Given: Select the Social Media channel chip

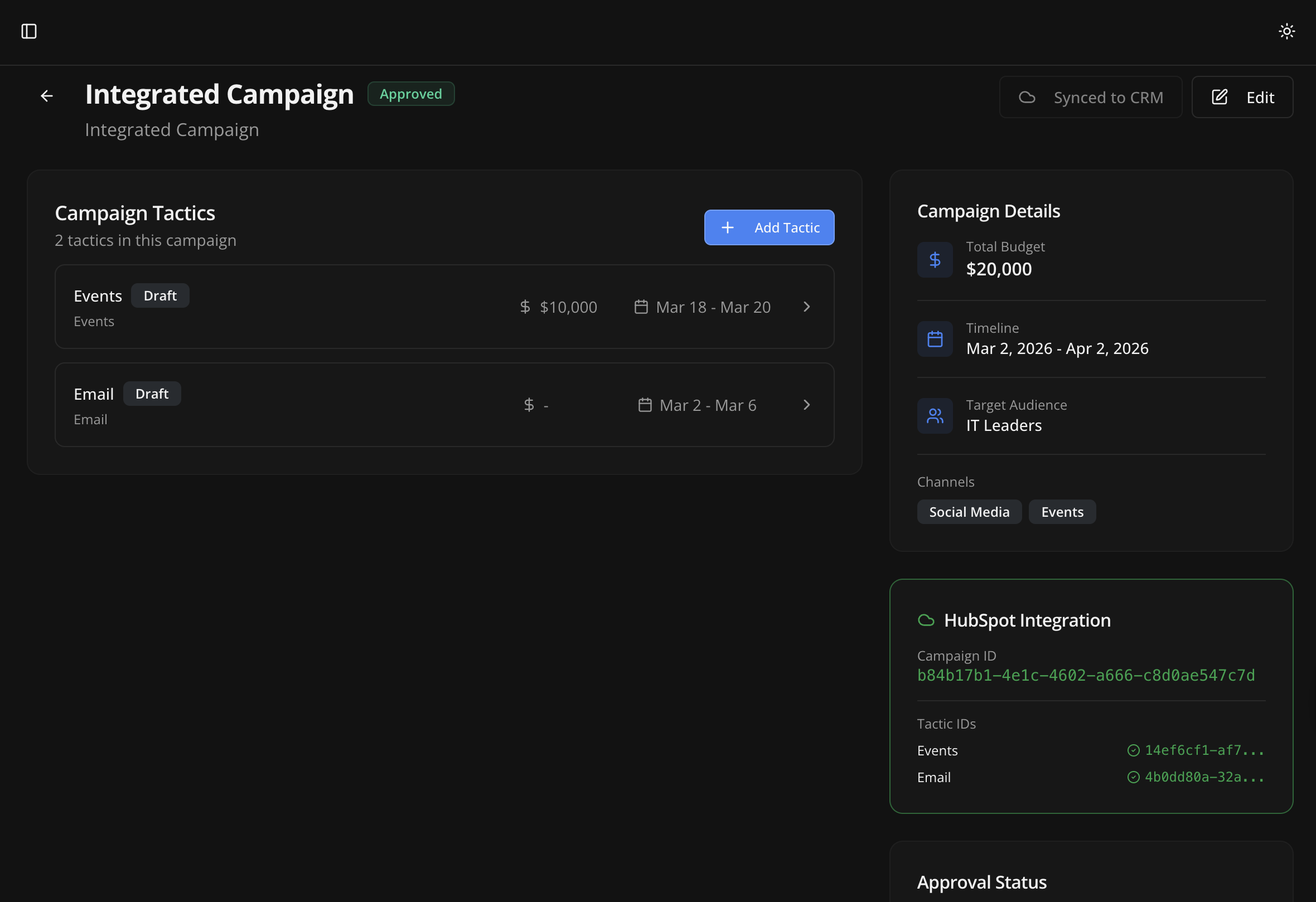Looking at the screenshot, I should pos(970,511).
